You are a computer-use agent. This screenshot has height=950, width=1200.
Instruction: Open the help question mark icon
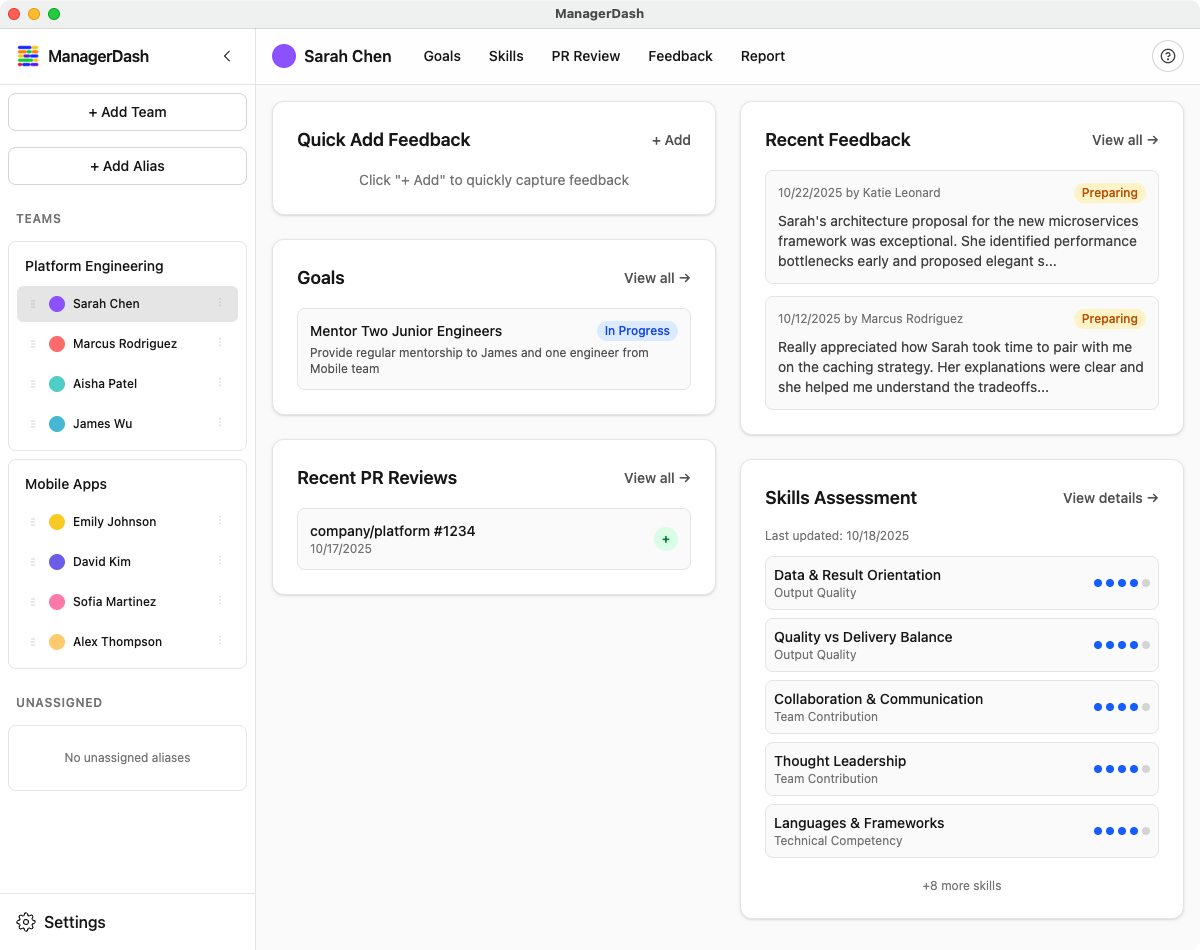[1168, 56]
